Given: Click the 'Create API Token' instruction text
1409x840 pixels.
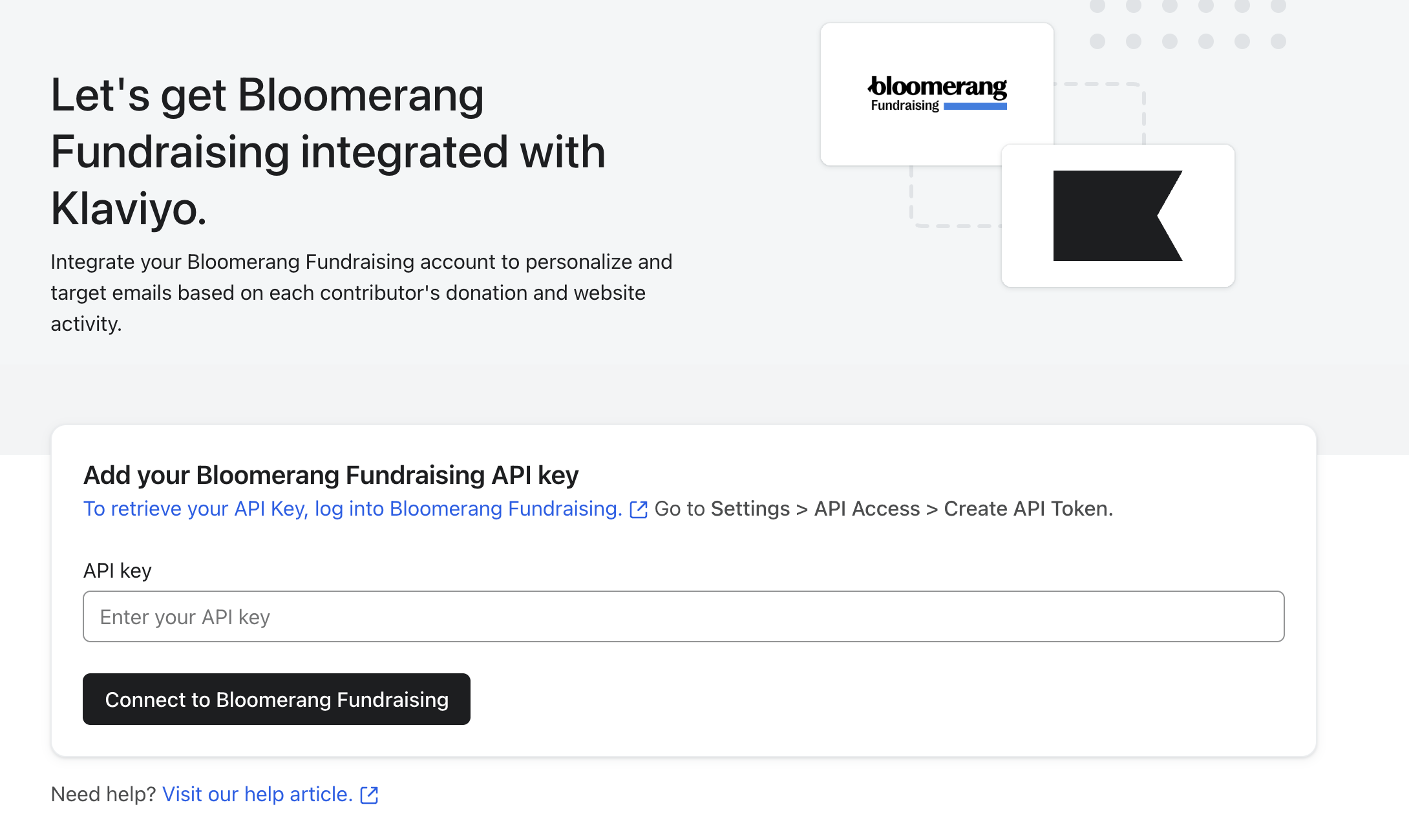Looking at the screenshot, I should [1028, 509].
